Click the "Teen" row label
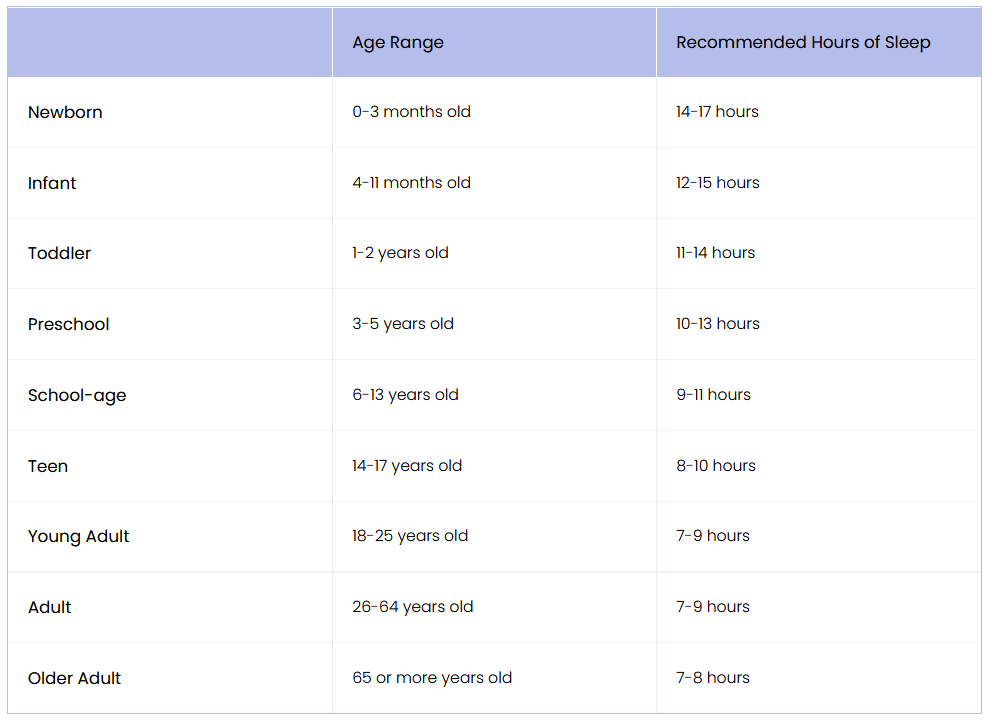 [48, 465]
